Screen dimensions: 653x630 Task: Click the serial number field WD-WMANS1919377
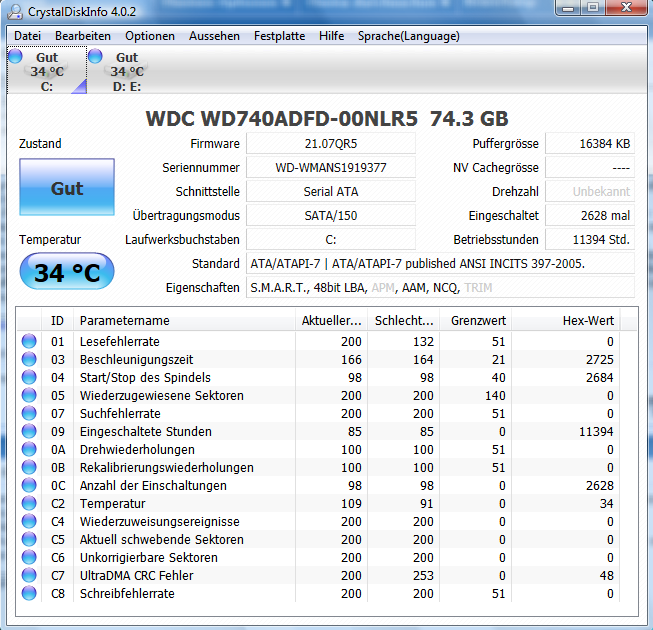point(331,168)
